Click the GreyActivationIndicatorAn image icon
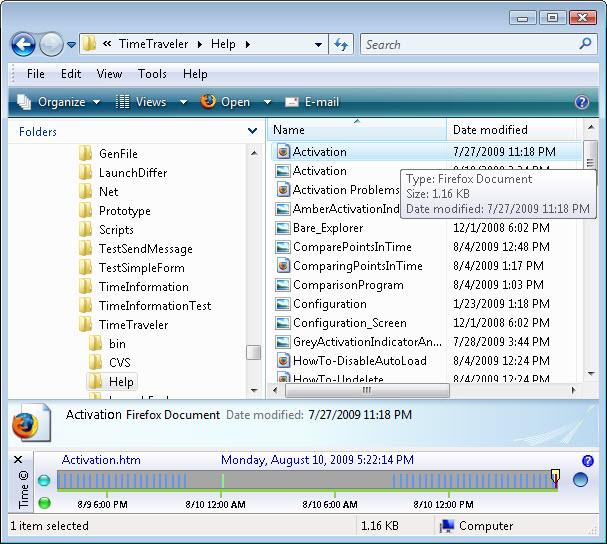Image resolution: width=607 pixels, height=544 pixels. point(283,342)
